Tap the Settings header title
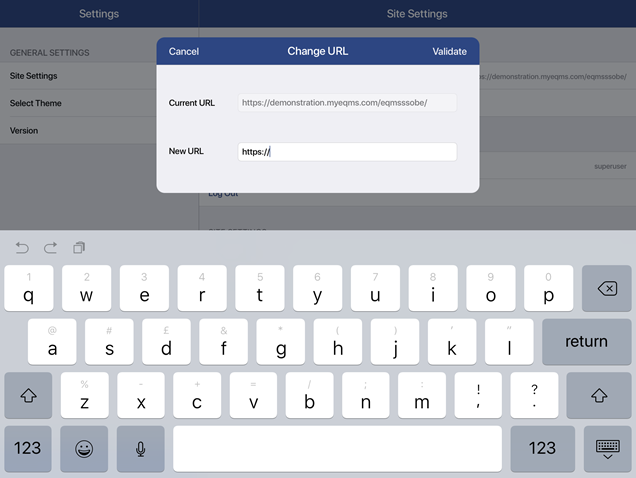The image size is (636, 478). (x=99, y=14)
